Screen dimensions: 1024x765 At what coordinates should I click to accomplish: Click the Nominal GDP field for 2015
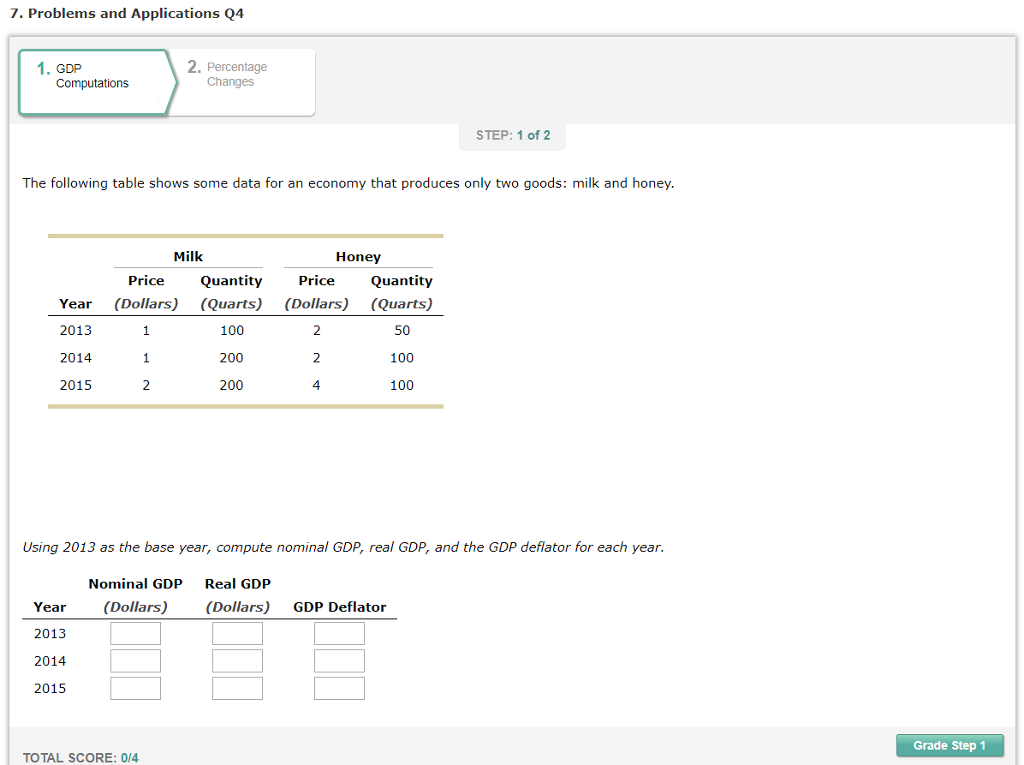pyautogui.click(x=135, y=687)
